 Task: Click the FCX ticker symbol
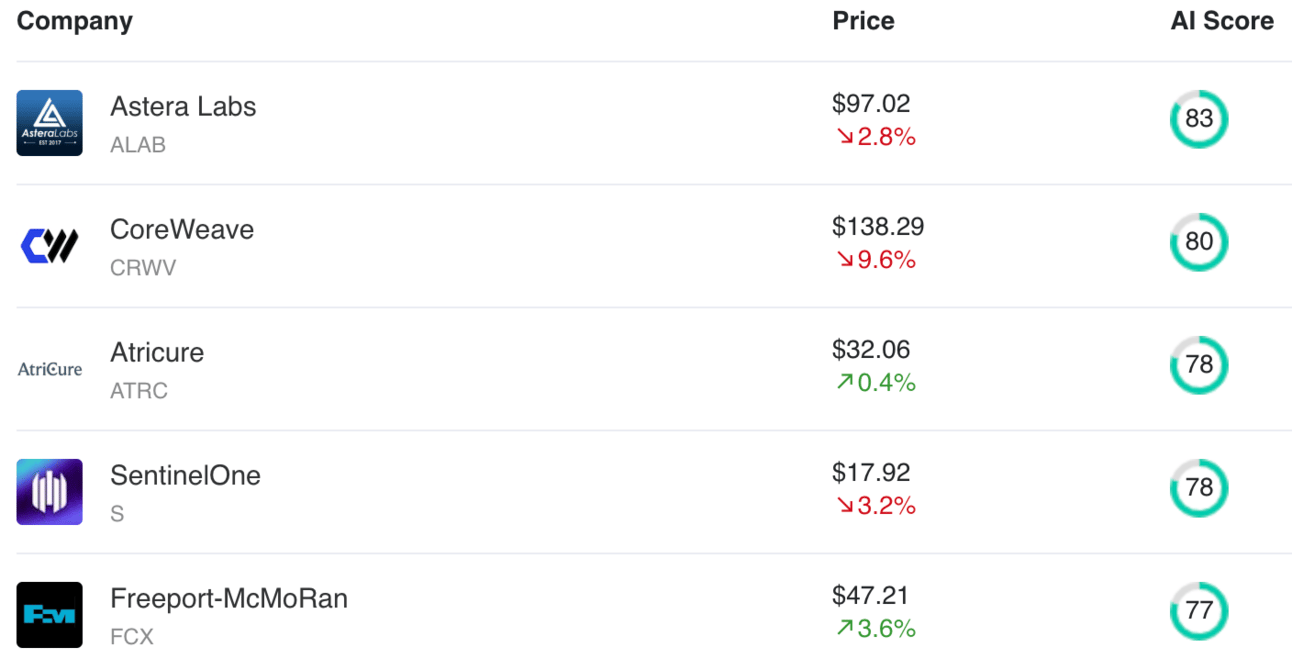(x=132, y=636)
